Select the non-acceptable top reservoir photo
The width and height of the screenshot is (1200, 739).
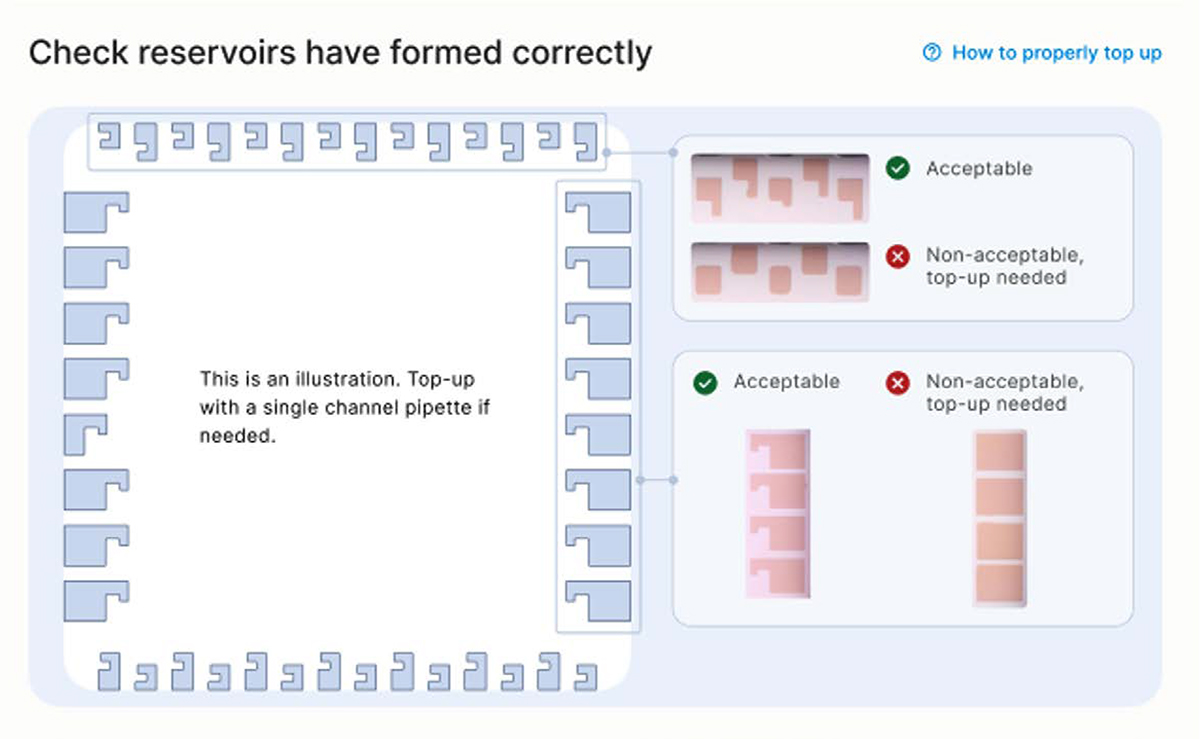coord(780,272)
